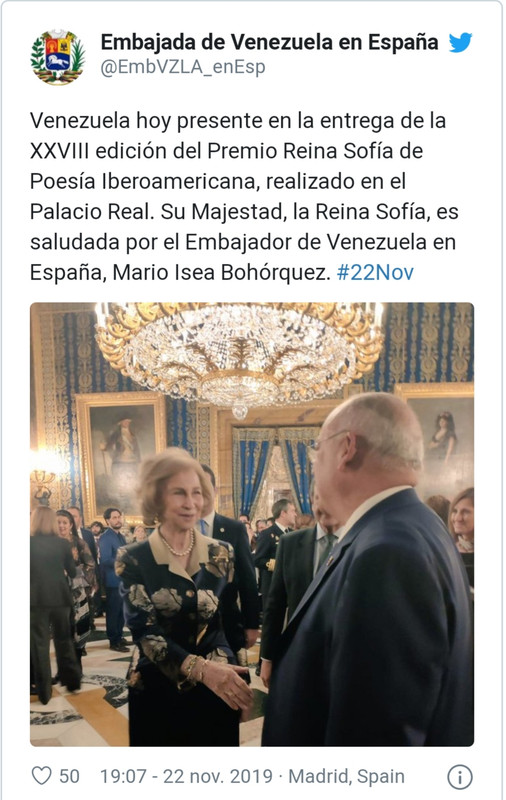Click the Madrid, Spain location label
Viewport: 506px width, 800px height.
(x=346, y=777)
